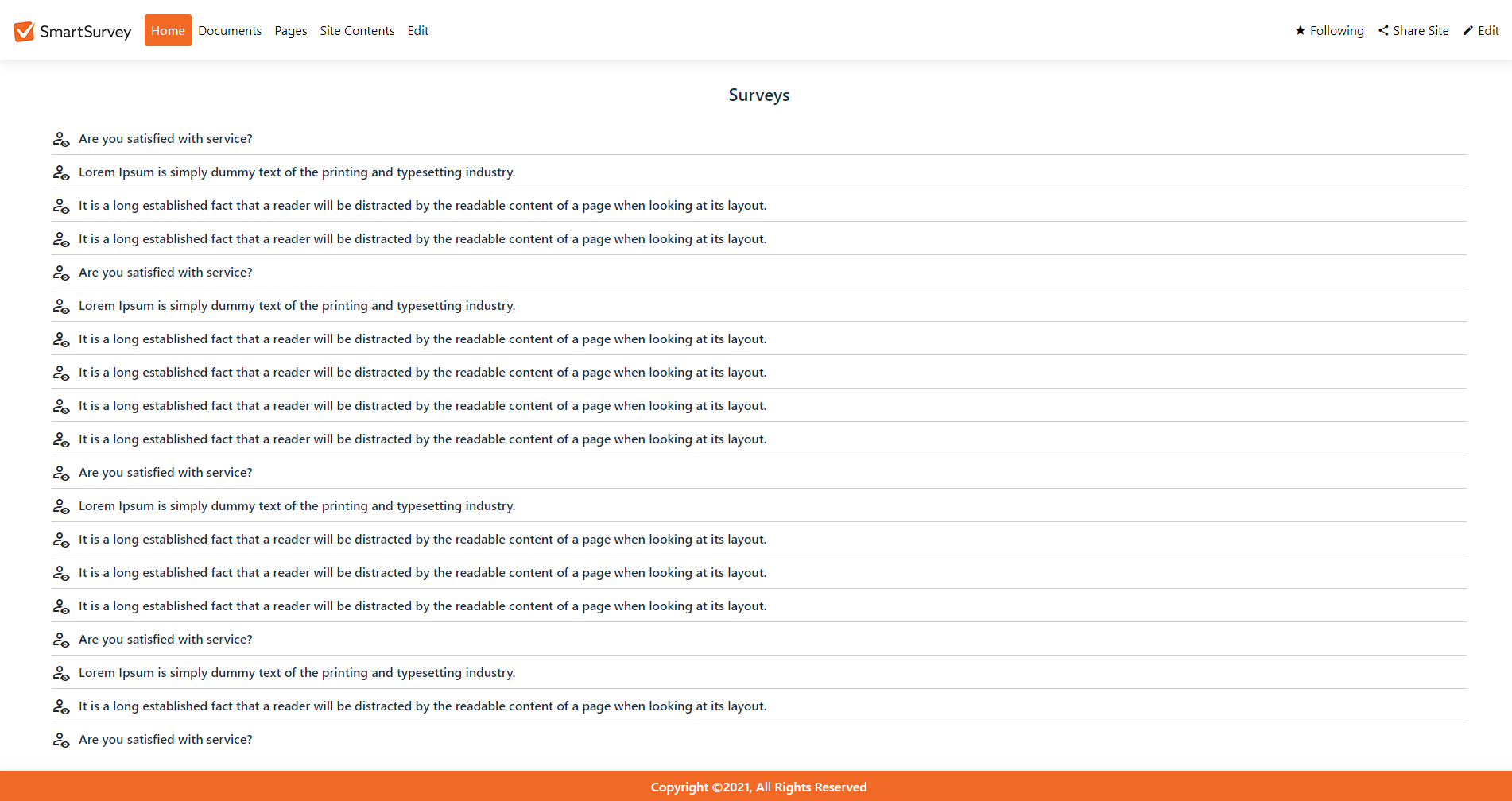Open the bottommost 'Are you satisfied with service?' survey
The image size is (1512, 801).
click(x=165, y=739)
